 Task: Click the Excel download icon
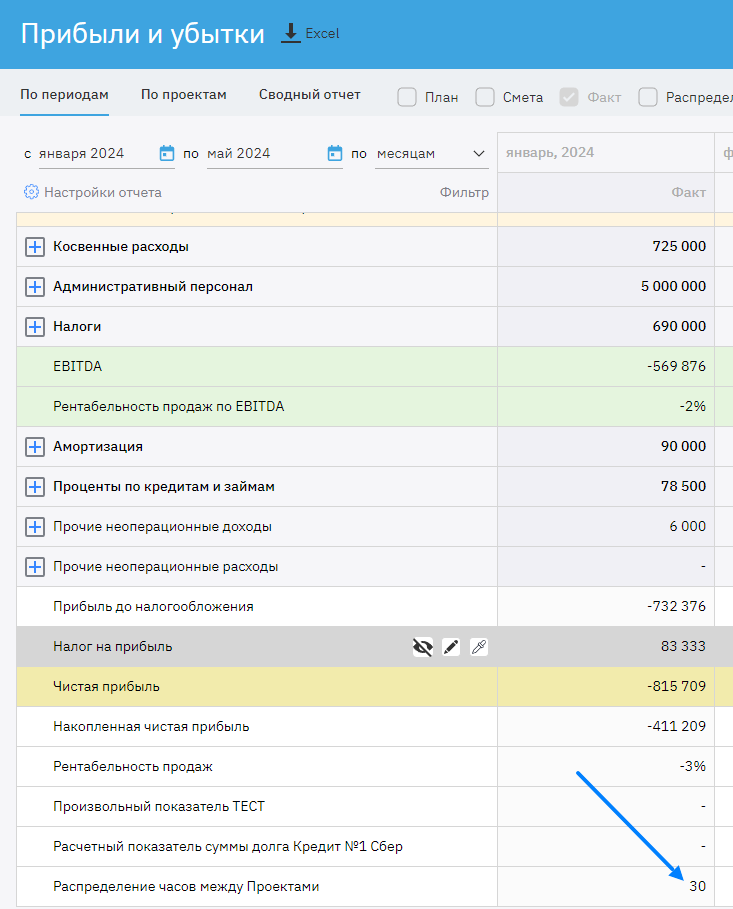(291, 33)
